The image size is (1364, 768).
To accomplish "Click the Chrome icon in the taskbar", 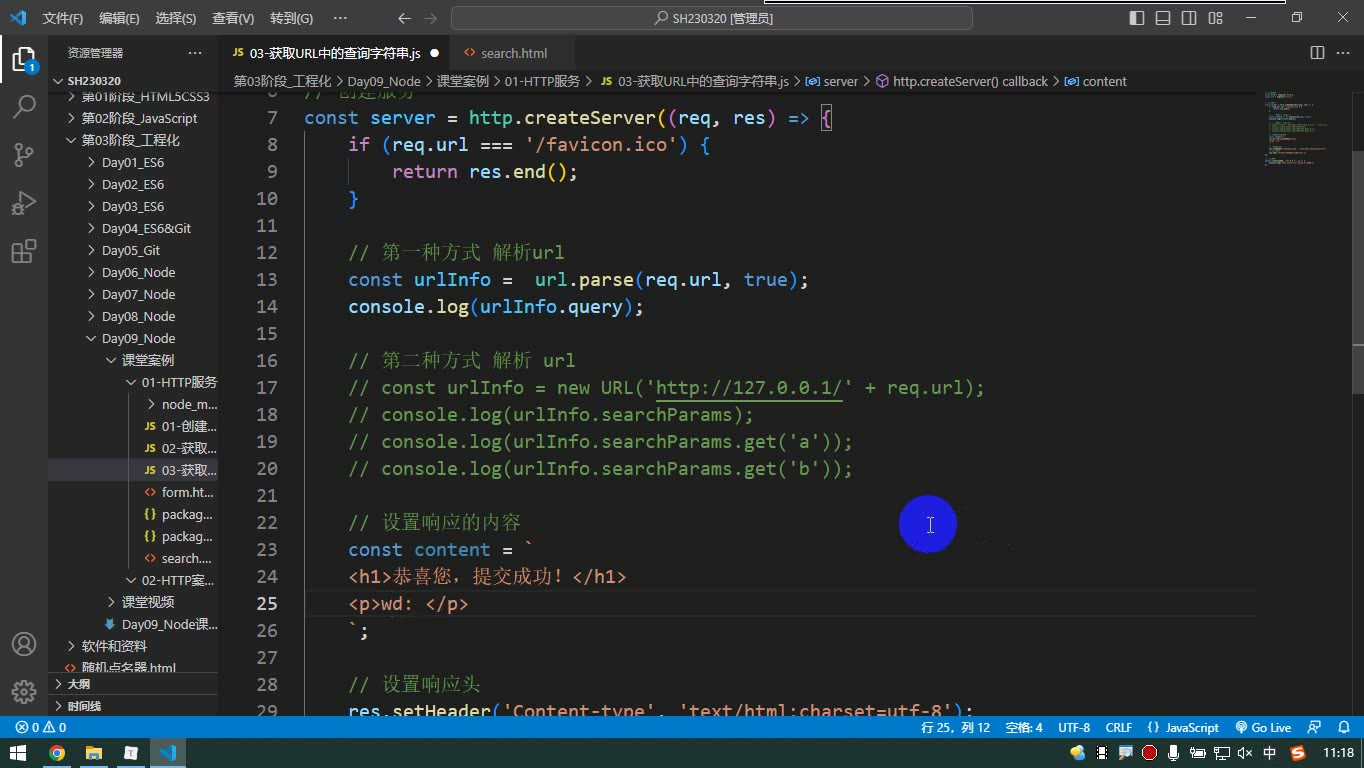I will click(x=57, y=753).
